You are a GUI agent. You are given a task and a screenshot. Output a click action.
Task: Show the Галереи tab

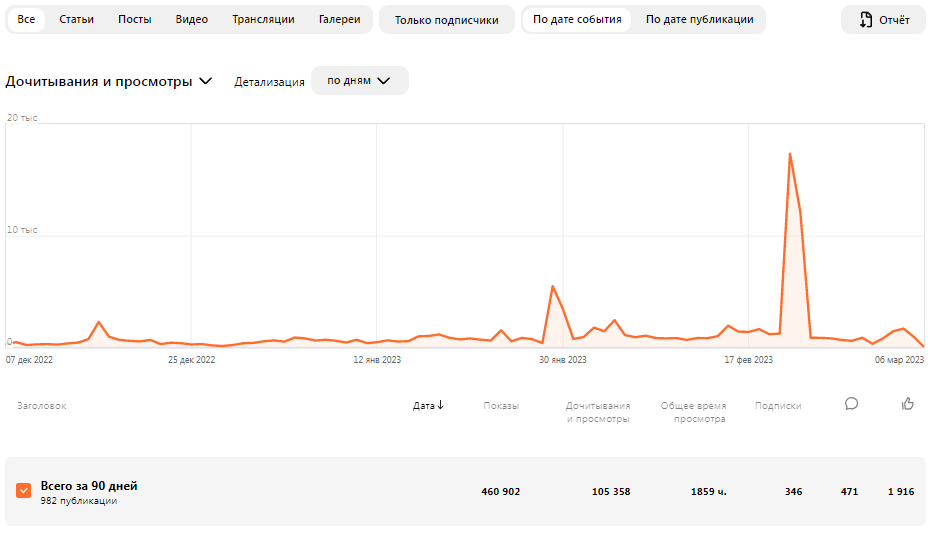pos(339,20)
